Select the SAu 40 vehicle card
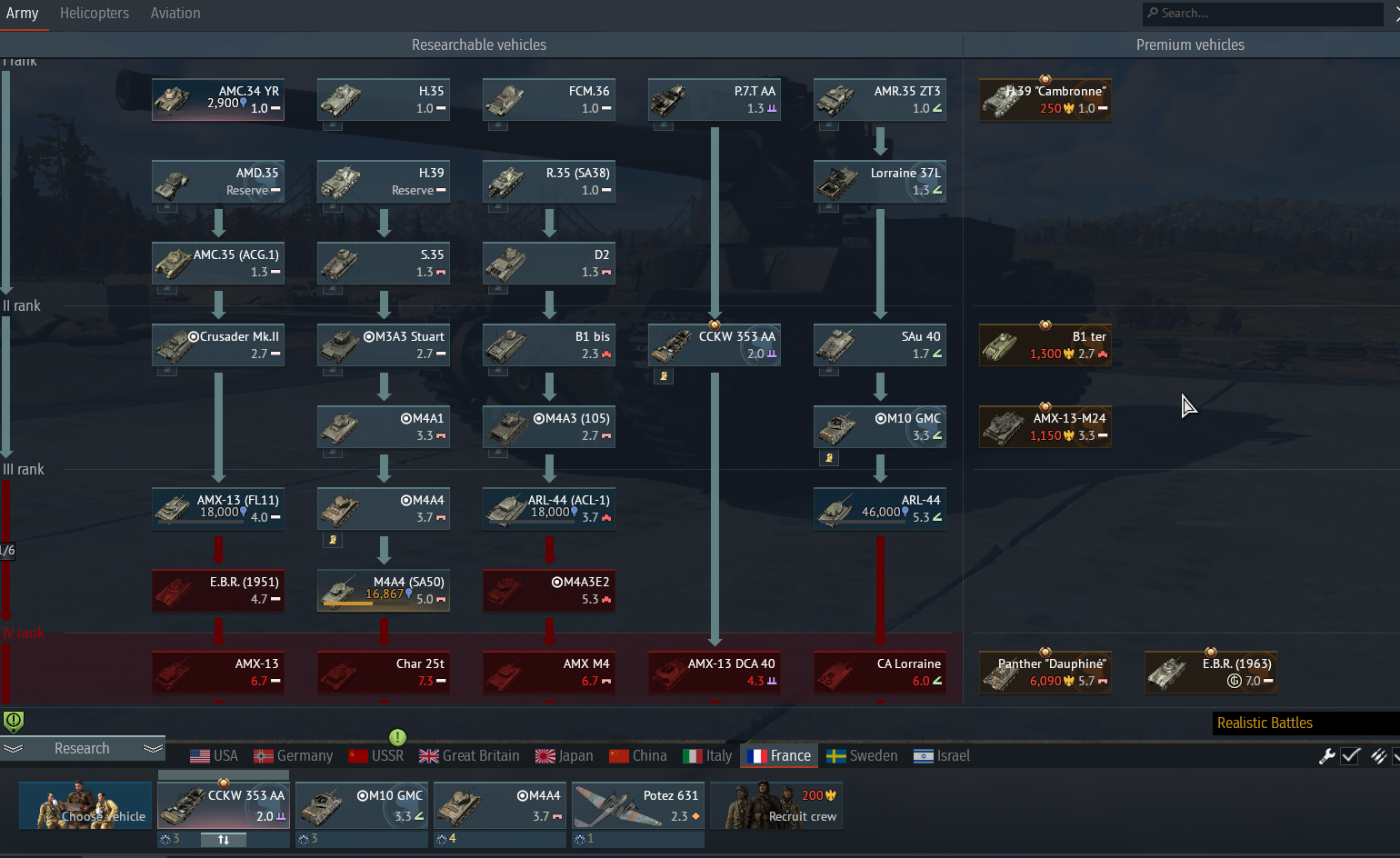 (880, 345)
